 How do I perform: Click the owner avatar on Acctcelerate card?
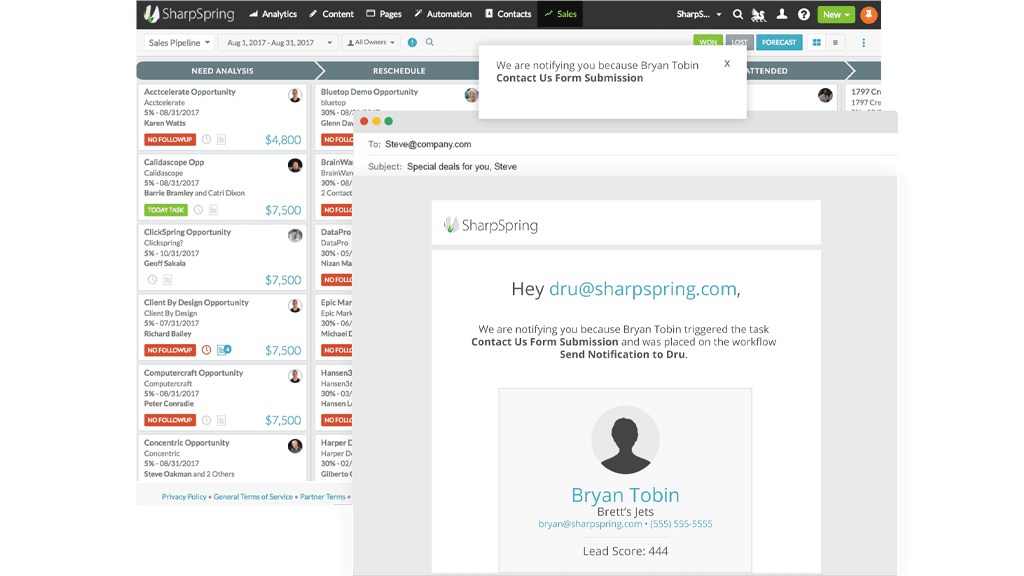point(295,95)
